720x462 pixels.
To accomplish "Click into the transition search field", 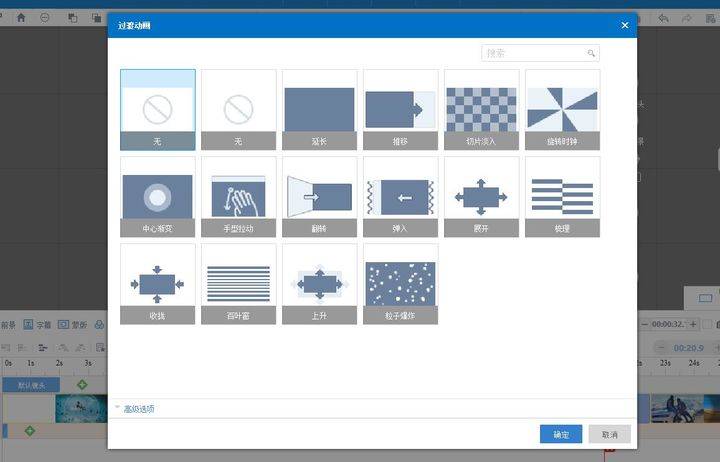I will coord(540,53).
